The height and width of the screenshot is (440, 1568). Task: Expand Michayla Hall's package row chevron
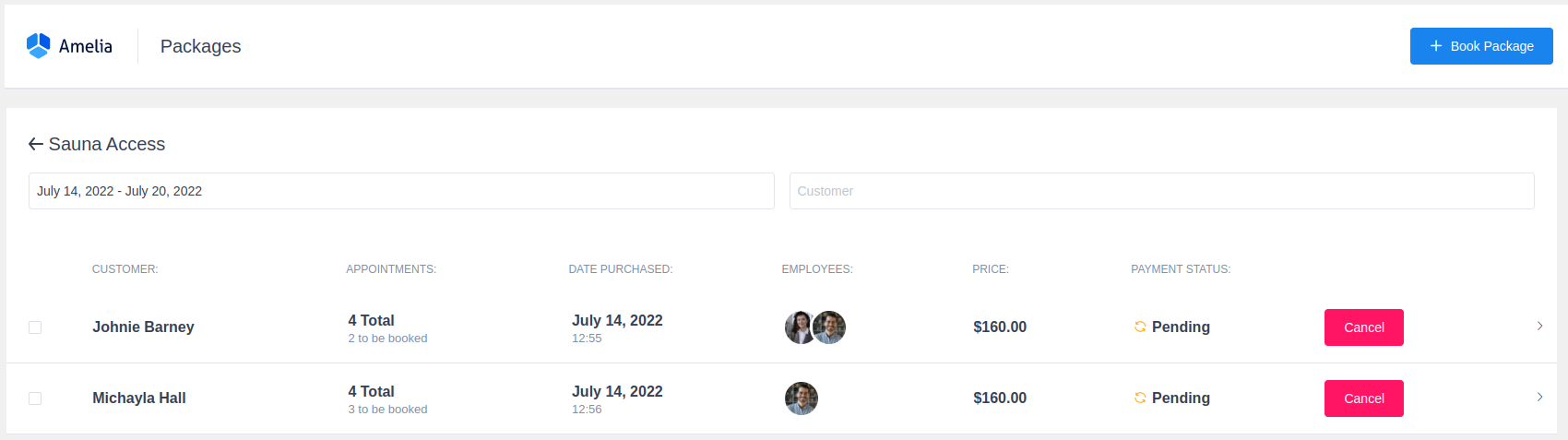point(1539,397)
